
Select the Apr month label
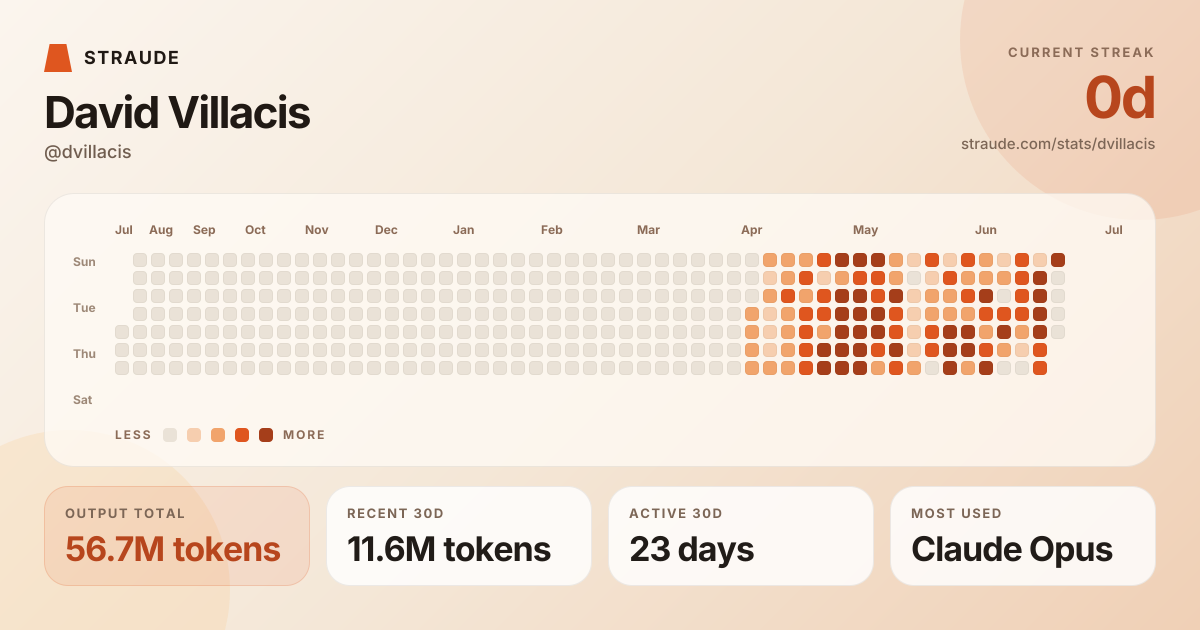tap(752, 230)
